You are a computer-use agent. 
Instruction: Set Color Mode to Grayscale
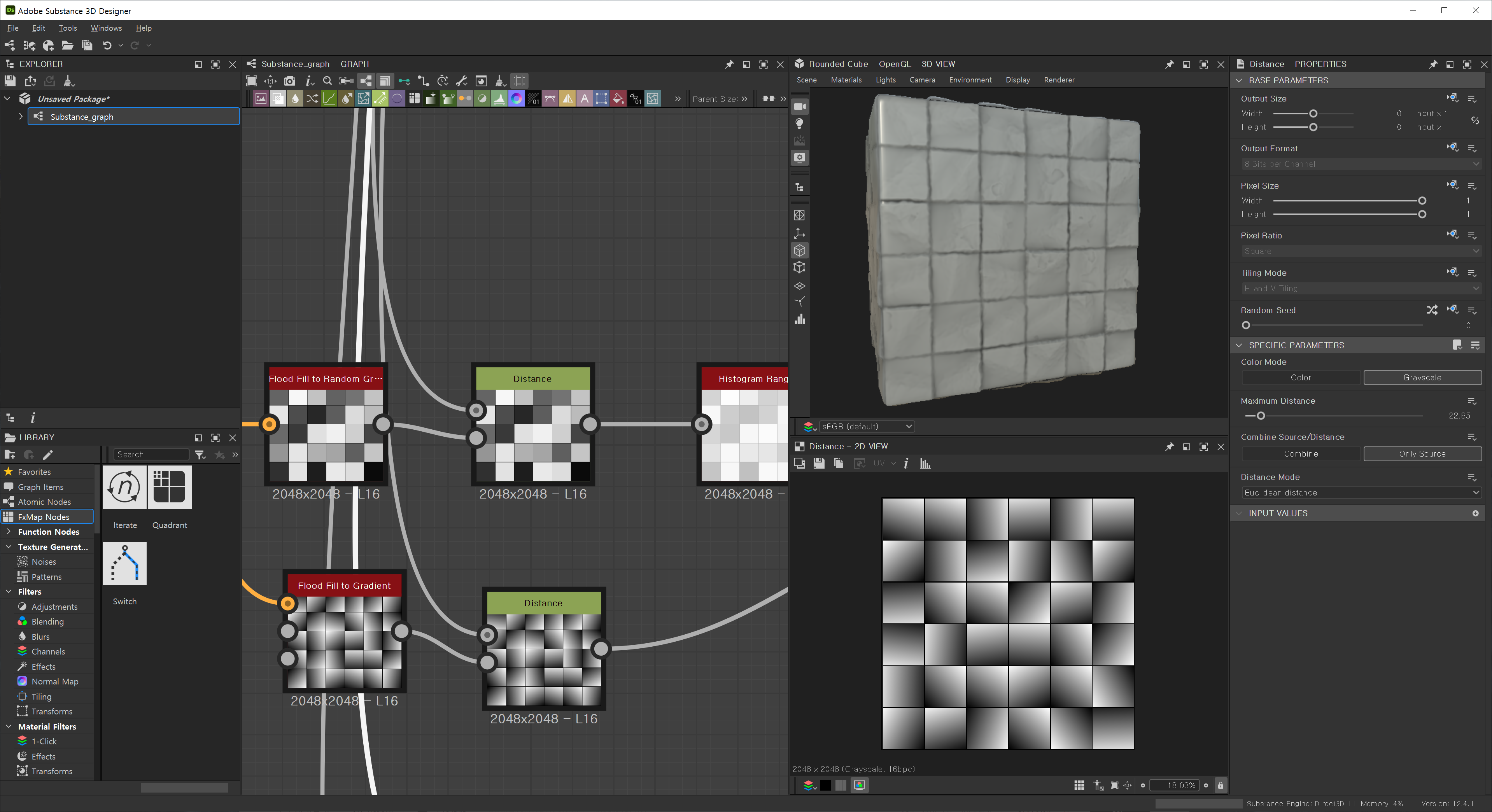pyautogui.click(x=1422, y=378)
